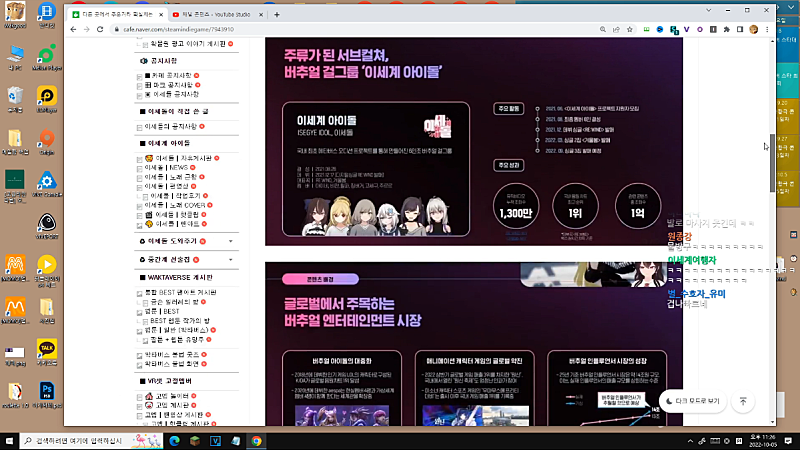
Task: Click the Windows taskbar search box
Action: click(x=91, y=441)
